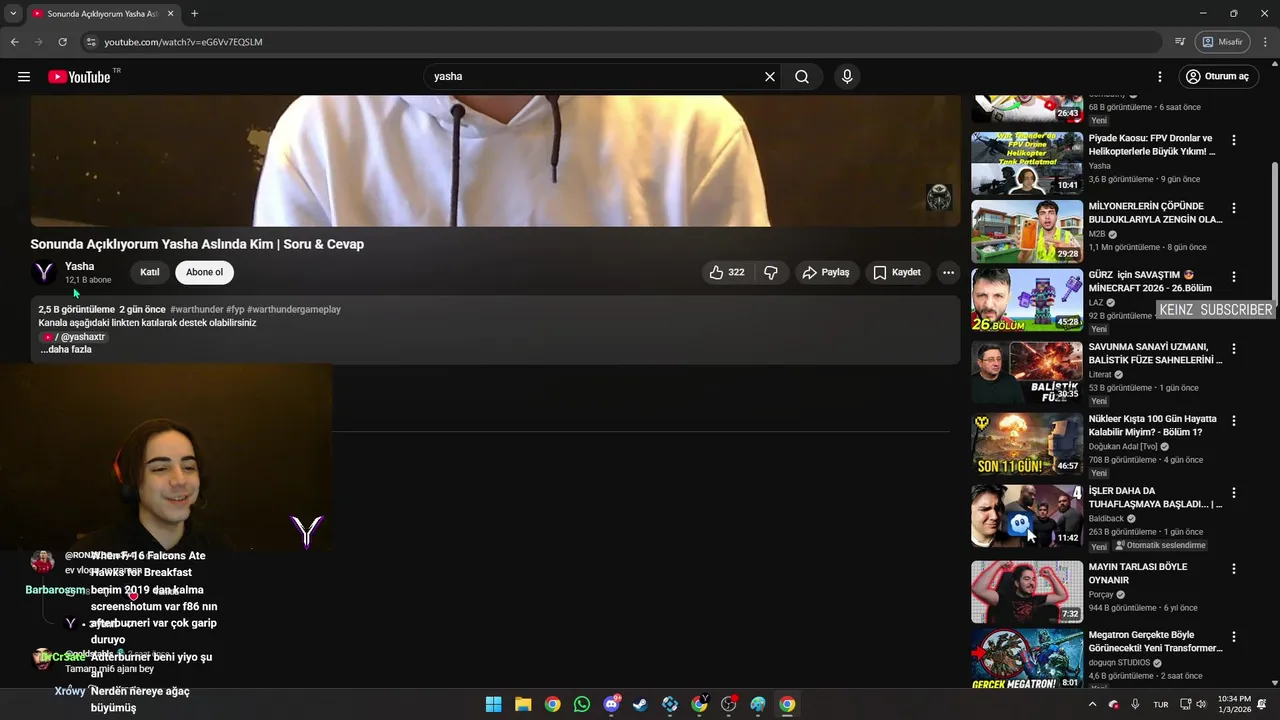Open the TUR keyboard language switcher
1280x720 pixels.
tap(1161, 704)
